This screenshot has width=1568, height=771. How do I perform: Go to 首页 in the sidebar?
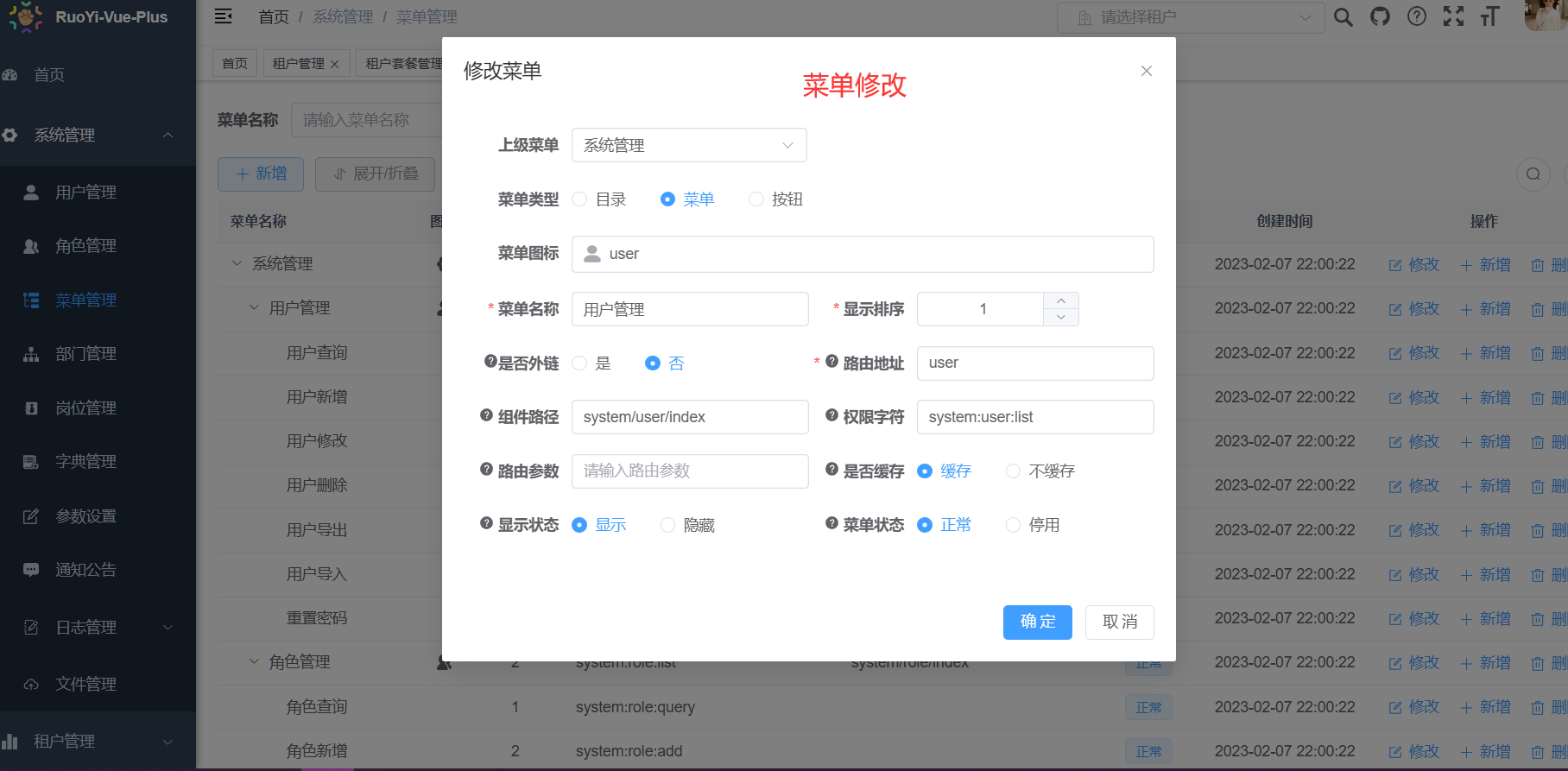(98, 75)
